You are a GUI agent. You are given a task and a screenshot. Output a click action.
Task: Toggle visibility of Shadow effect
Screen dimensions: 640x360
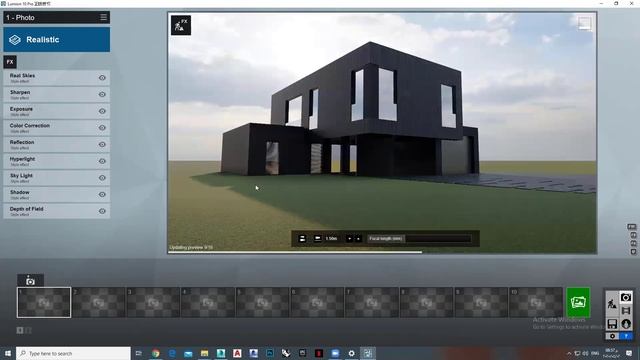(102, 195)
